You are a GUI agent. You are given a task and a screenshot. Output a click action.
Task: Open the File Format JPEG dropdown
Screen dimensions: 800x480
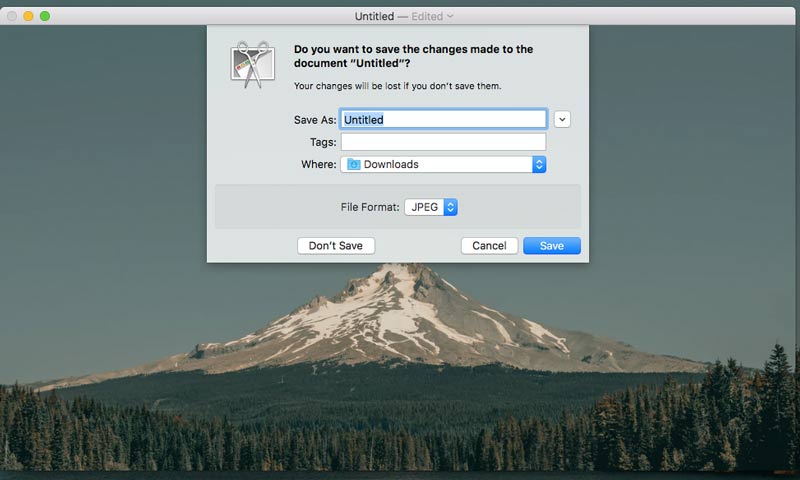431,207
